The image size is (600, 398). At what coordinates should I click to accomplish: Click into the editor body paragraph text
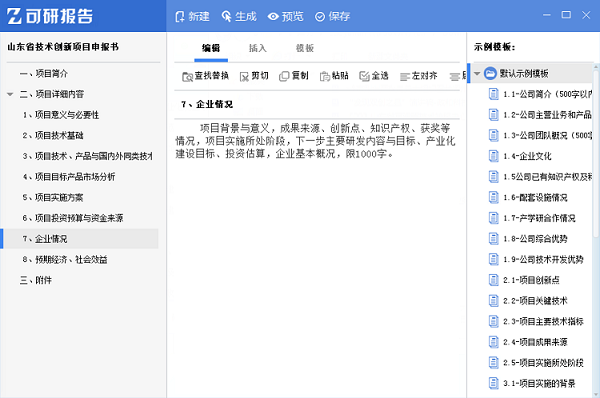[315, 141]
